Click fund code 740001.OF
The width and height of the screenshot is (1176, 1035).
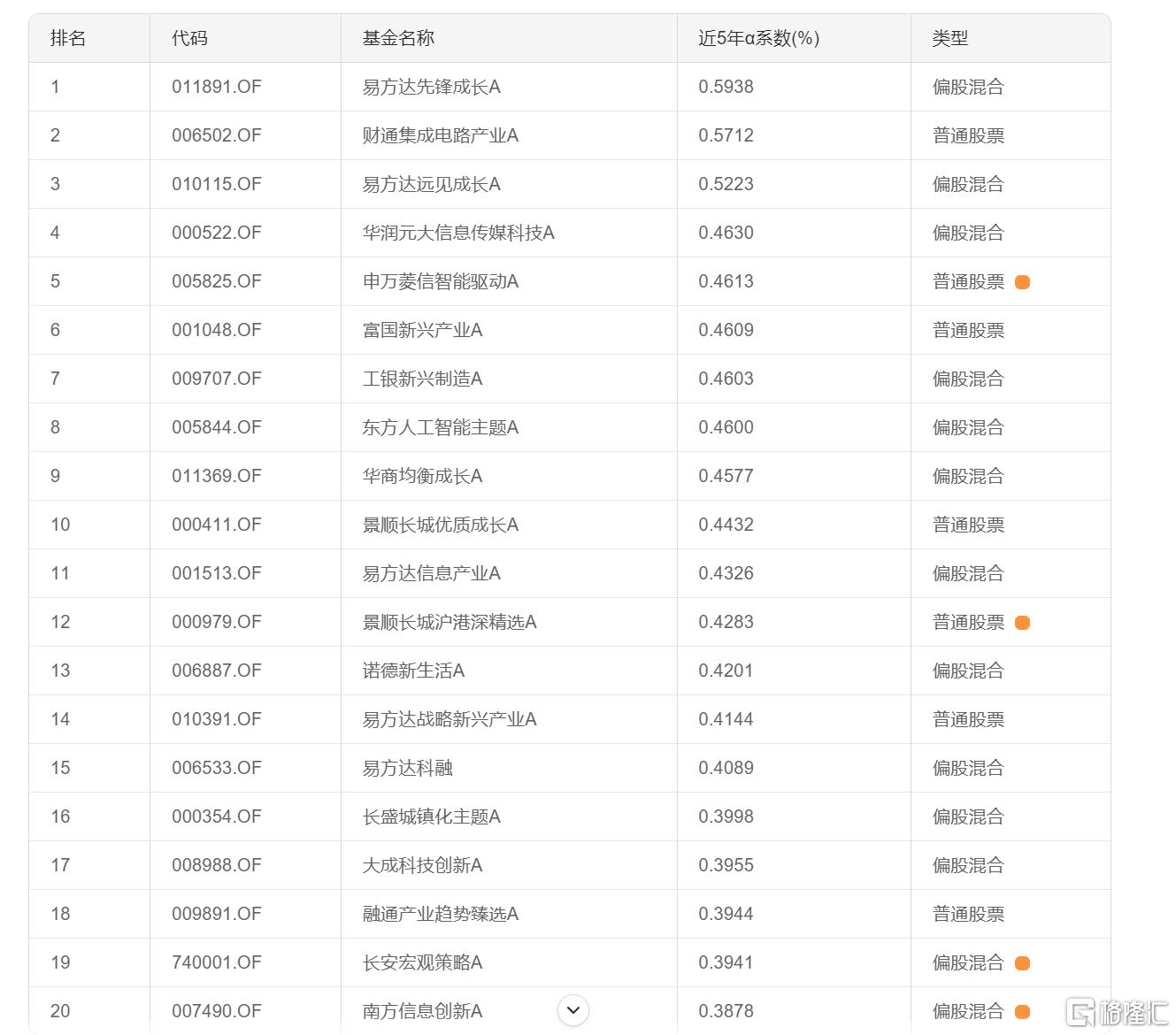coord(217,962)
